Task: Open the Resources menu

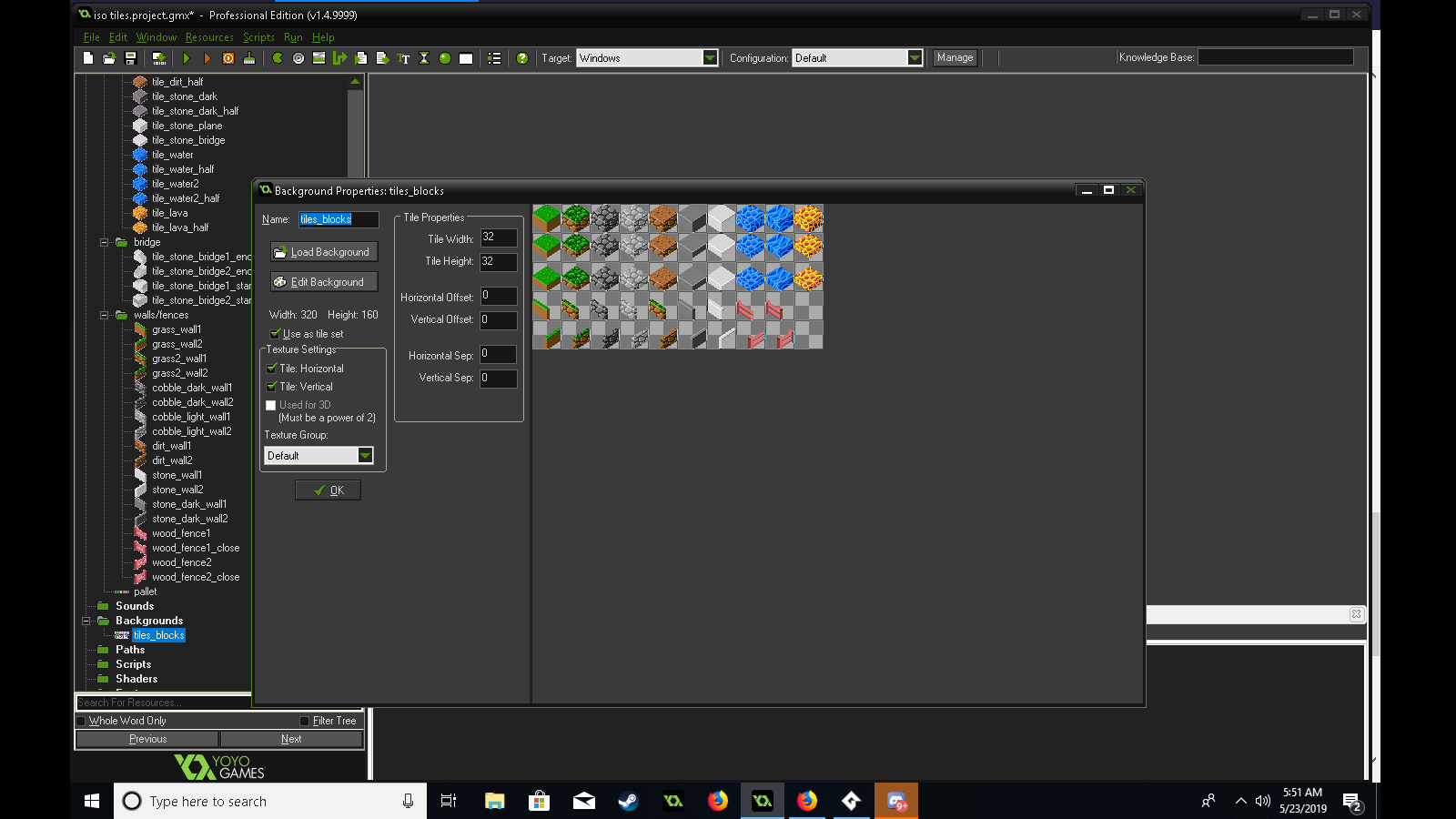Action: point(209,37)
